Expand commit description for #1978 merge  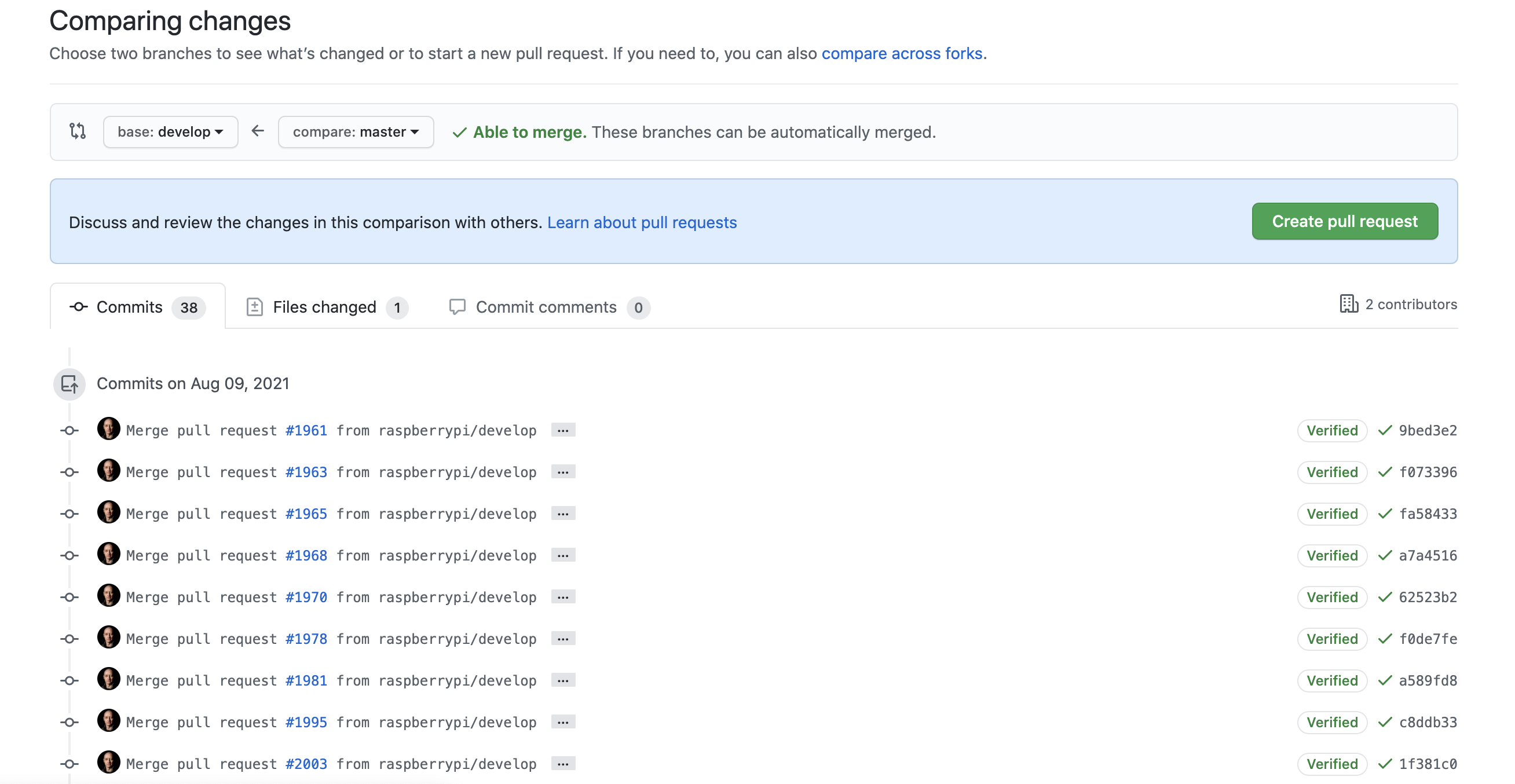[x=563, y=639]
